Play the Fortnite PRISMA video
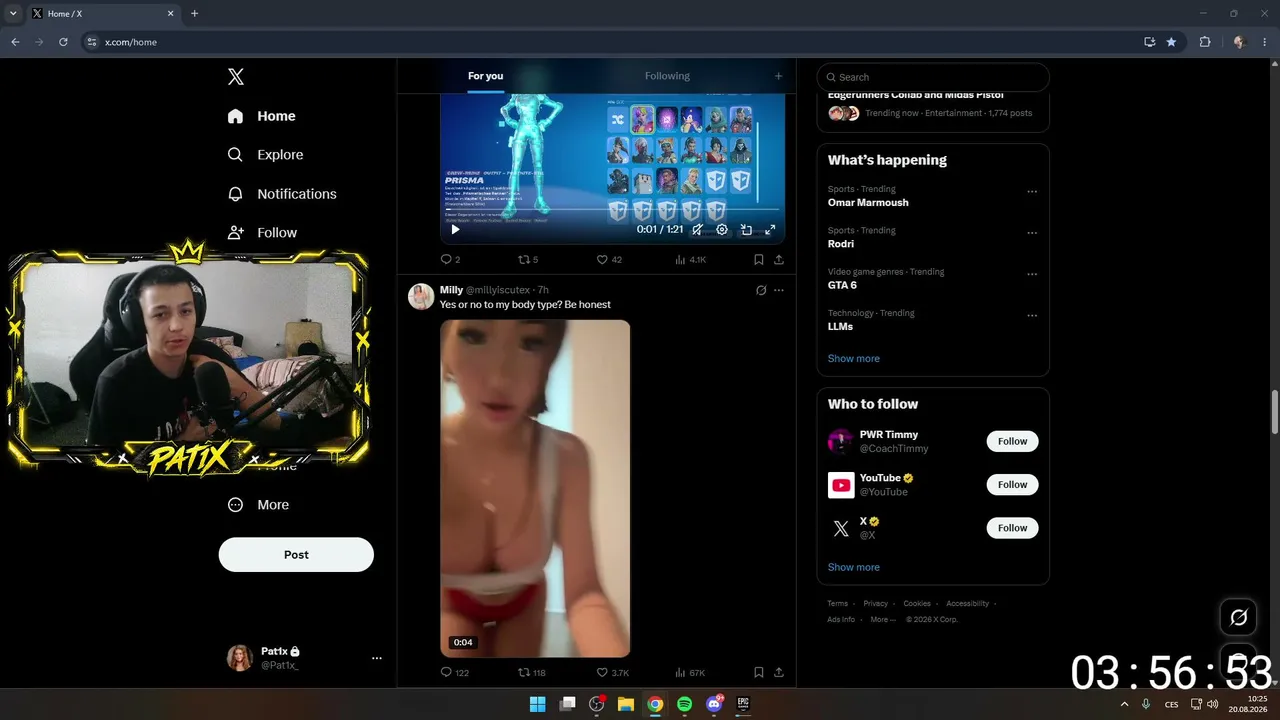Viewport: 1280px width, 720px height. coord(455,230)
